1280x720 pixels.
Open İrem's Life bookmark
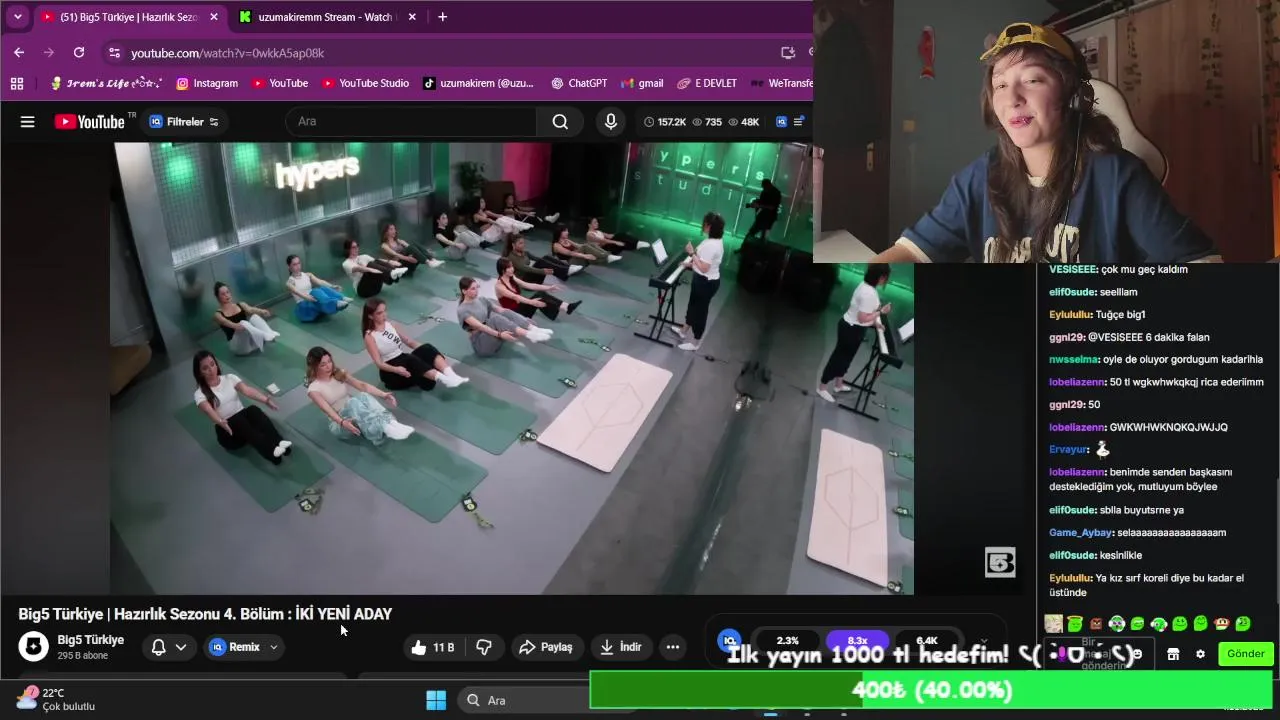(x=107, y=83)
